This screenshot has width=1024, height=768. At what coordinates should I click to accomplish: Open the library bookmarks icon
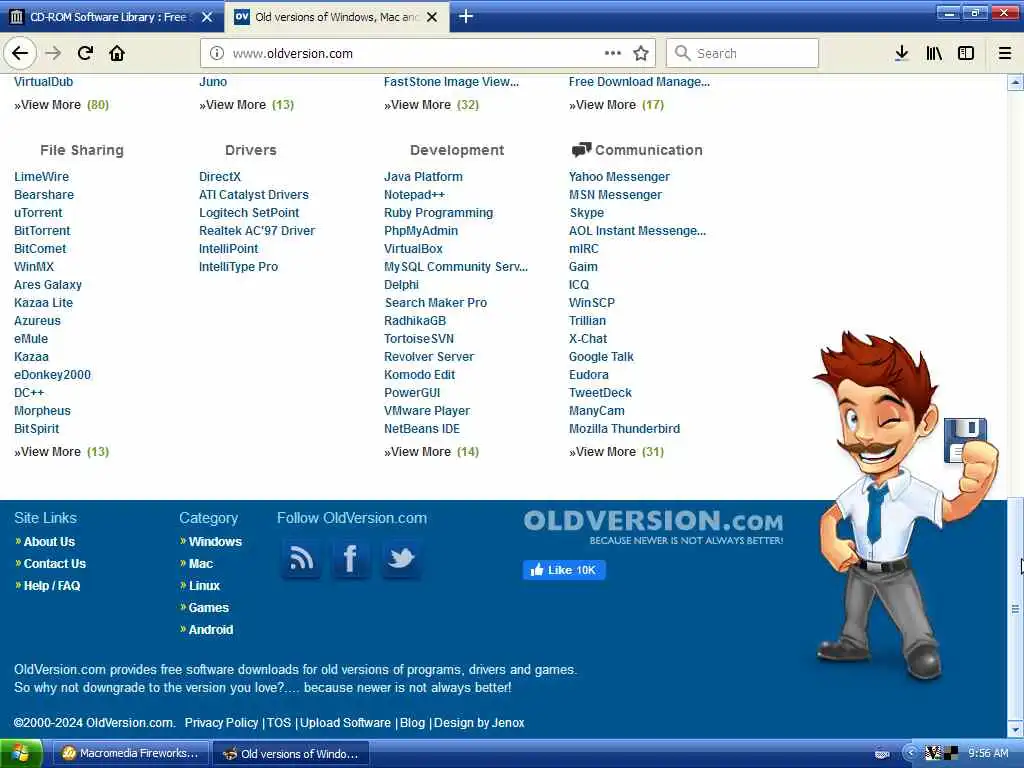[x=934, y=53]
